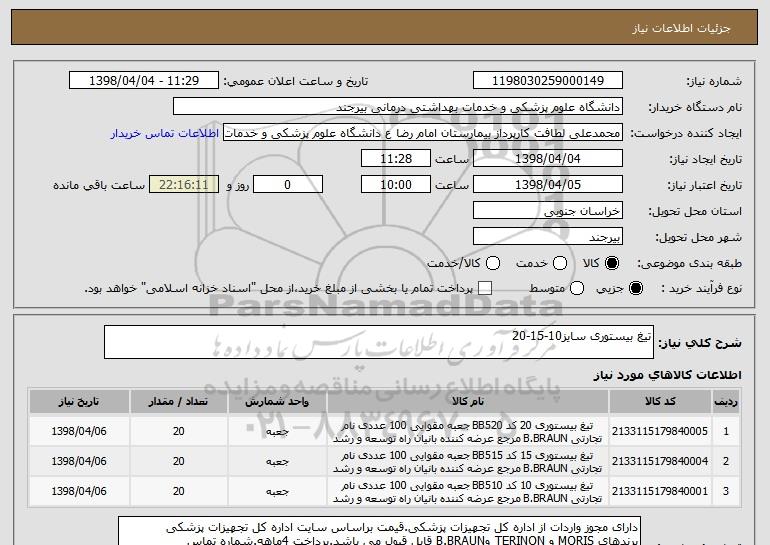Image resolution: width=770 pixels, height=545 pixels.
Task: Select product code 2133115179840004
Action: 660,462
